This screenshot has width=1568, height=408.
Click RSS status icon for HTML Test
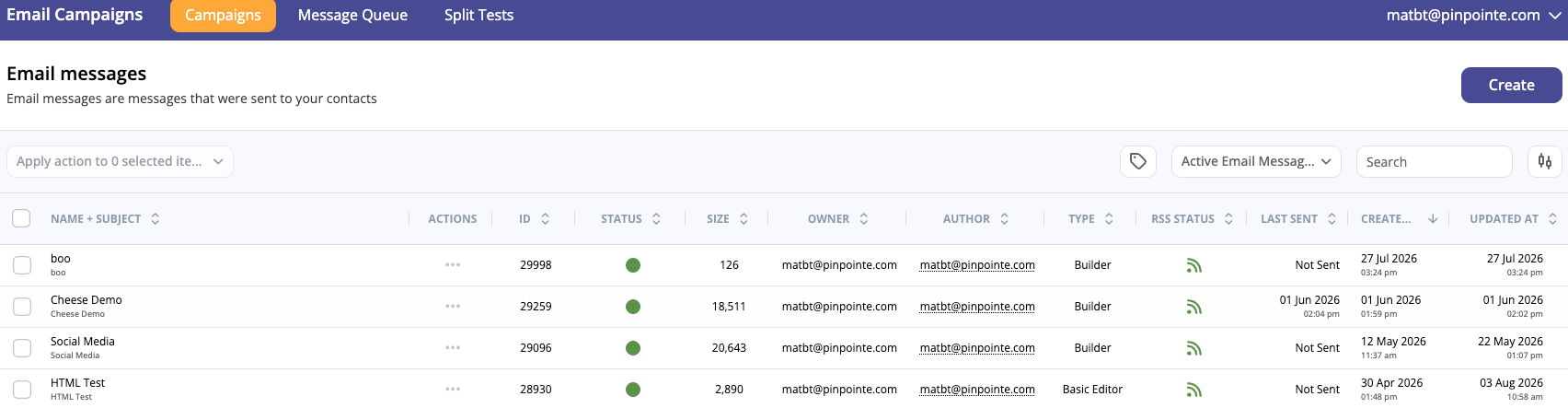1194,390
